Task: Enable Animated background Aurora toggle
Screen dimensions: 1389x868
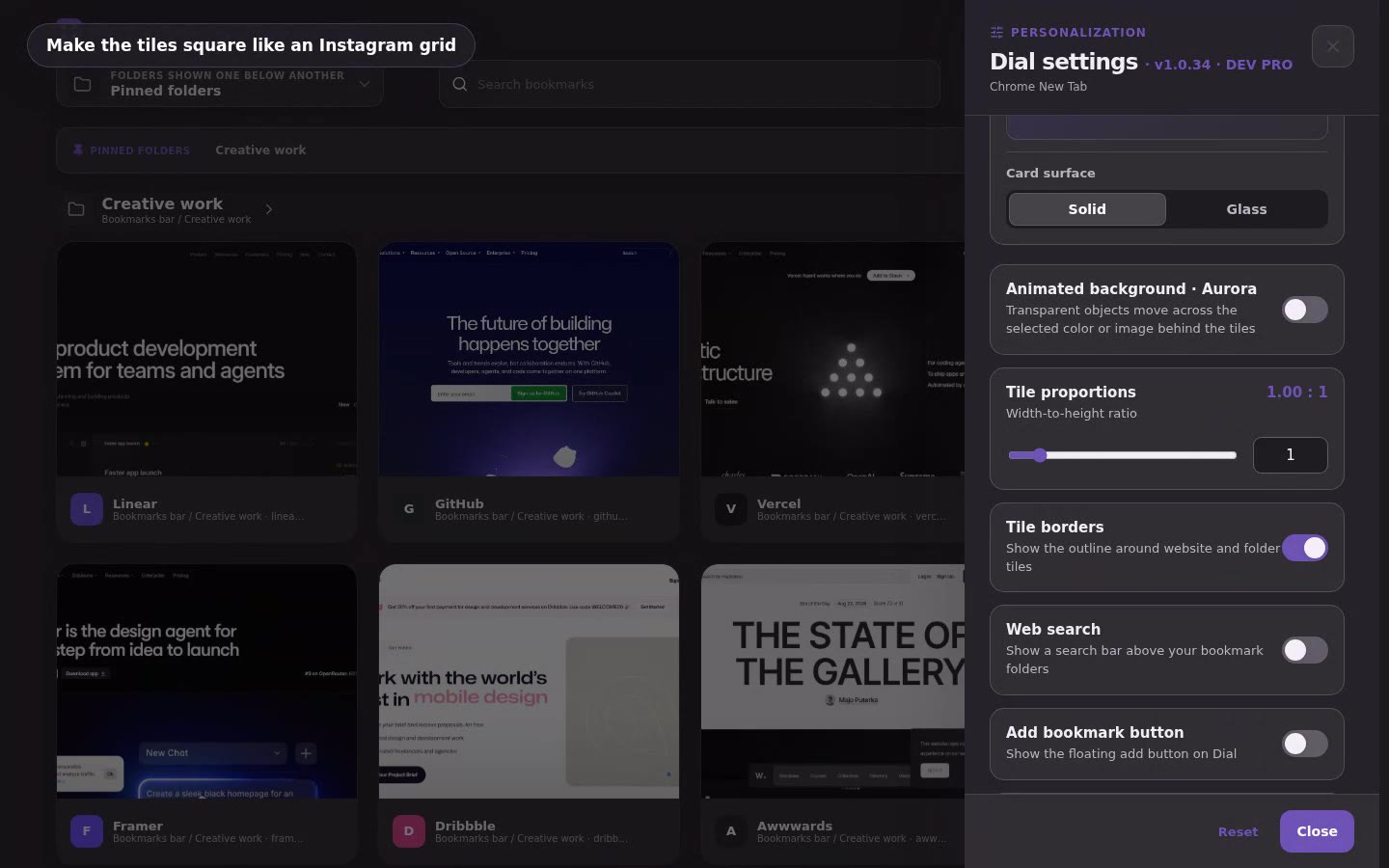Action: coord(1304,310)
